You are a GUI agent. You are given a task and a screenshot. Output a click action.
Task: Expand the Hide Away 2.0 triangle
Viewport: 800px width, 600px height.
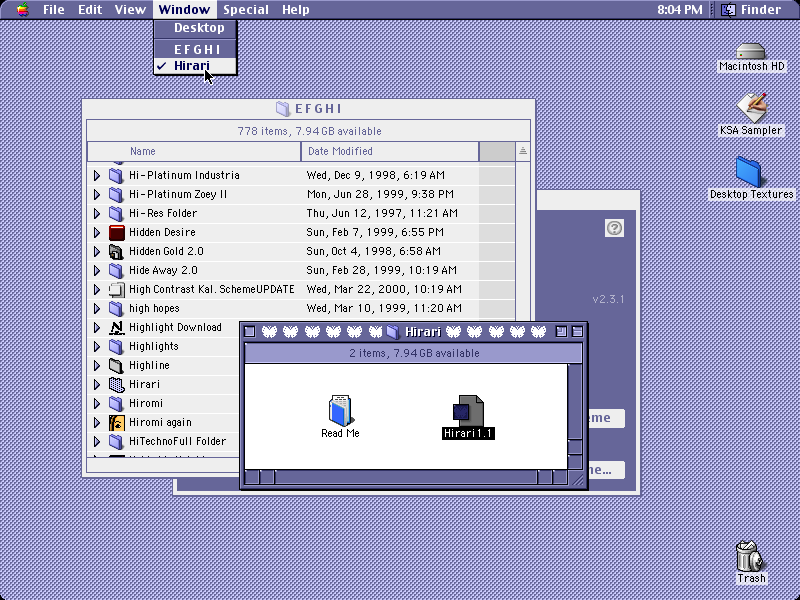tap(97, 270)
